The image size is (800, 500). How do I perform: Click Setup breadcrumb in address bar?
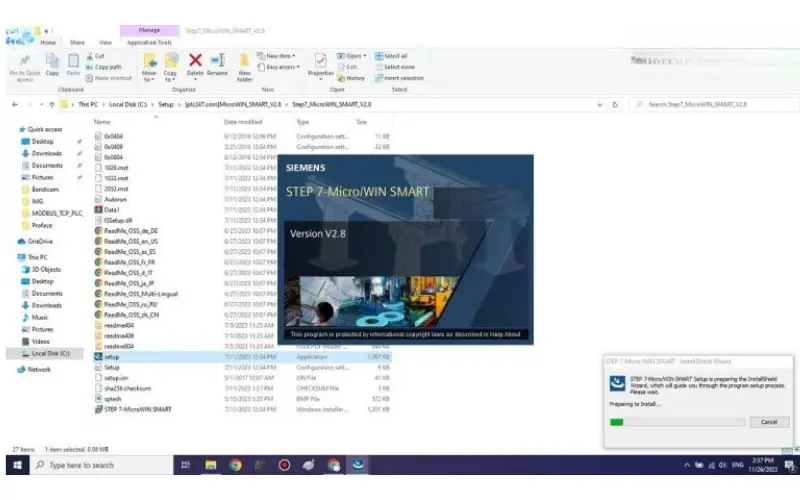tap(166, 104)
